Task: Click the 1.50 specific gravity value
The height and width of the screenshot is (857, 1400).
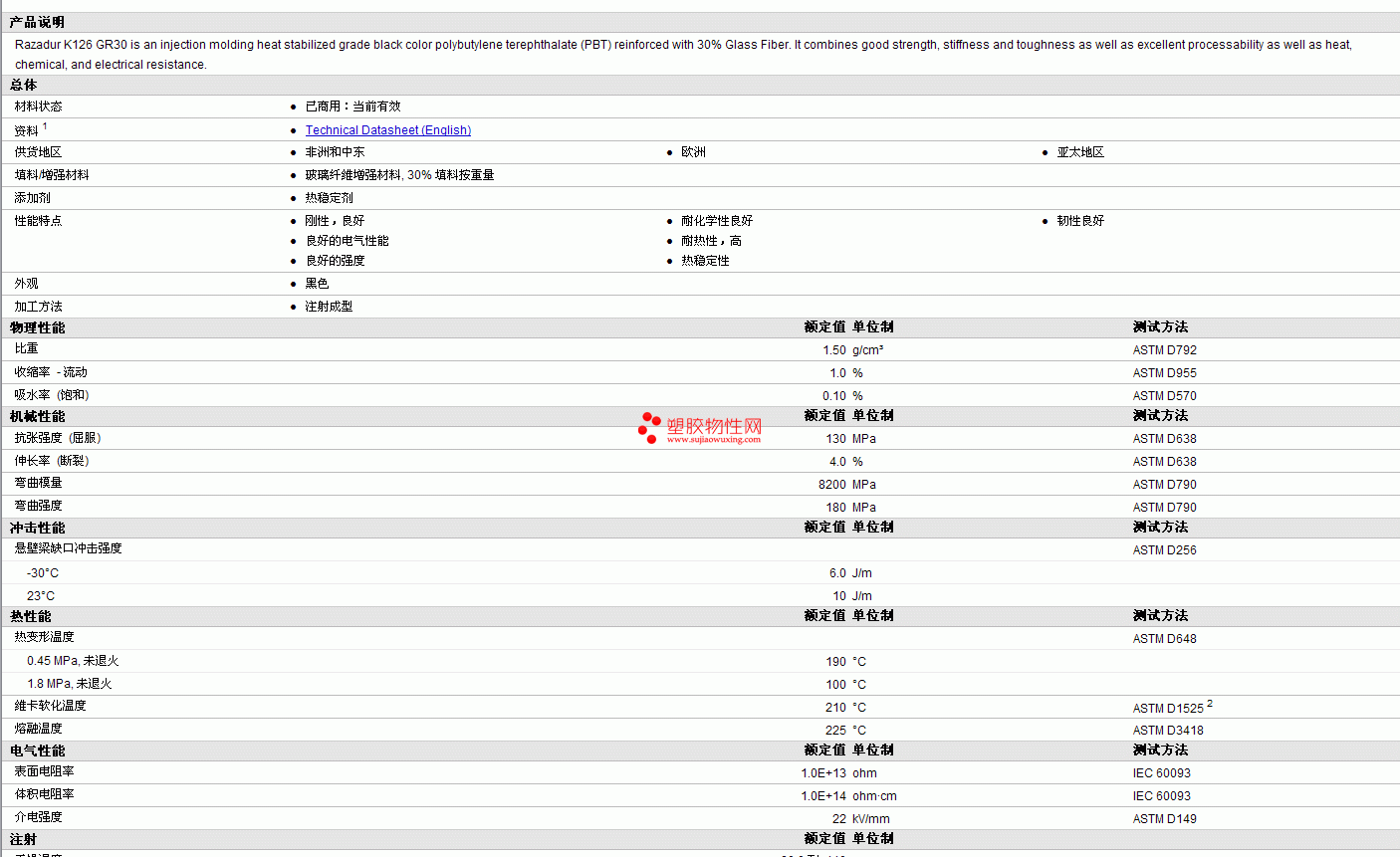Action: coord(834,350)
